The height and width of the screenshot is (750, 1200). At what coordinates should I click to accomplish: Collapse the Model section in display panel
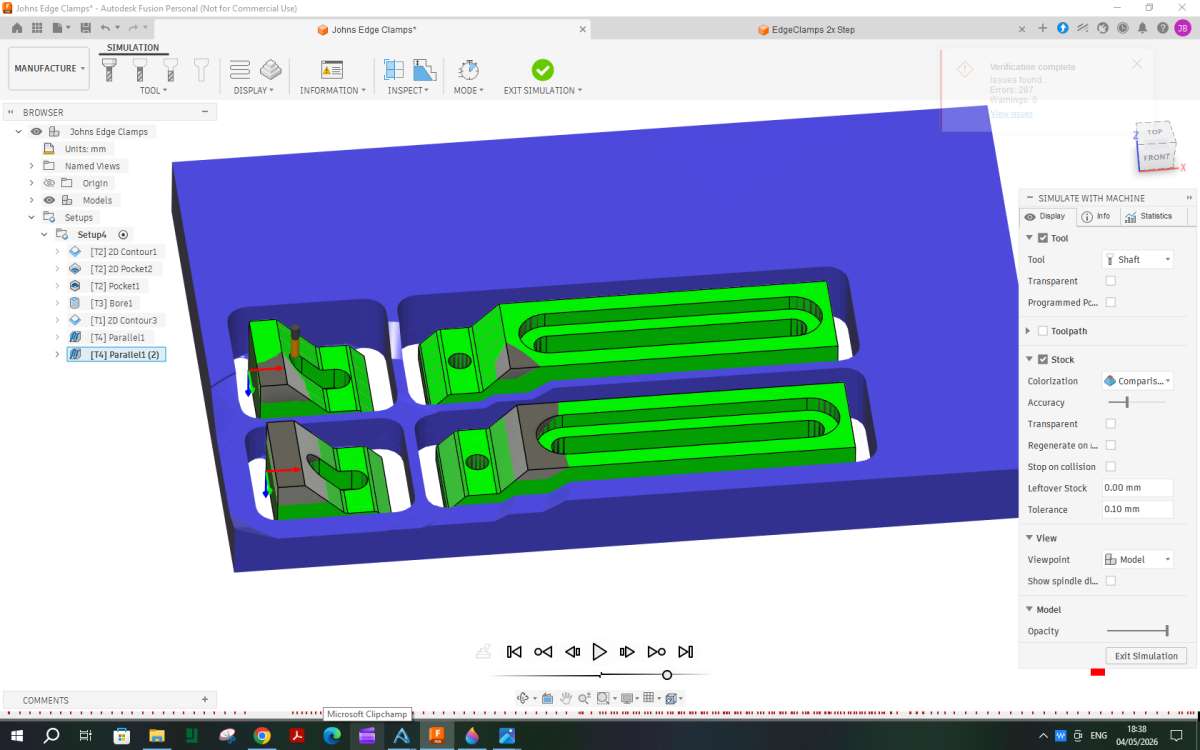pos(1029,609)
